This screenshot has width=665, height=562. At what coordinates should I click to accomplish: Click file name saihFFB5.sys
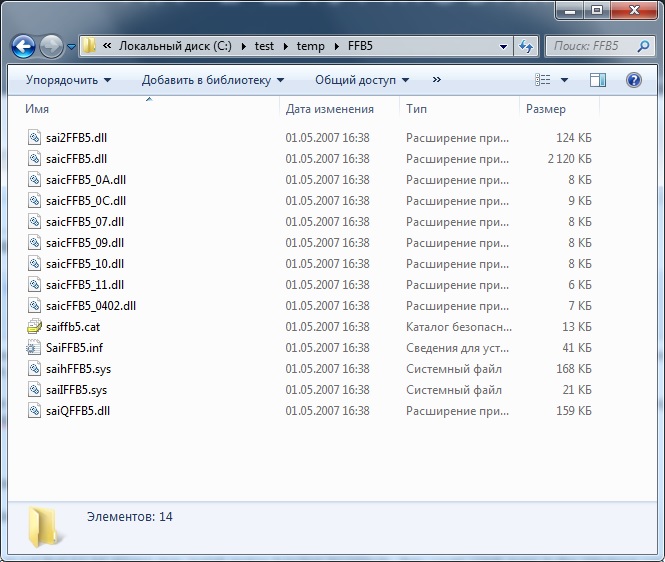click(78, 369)
